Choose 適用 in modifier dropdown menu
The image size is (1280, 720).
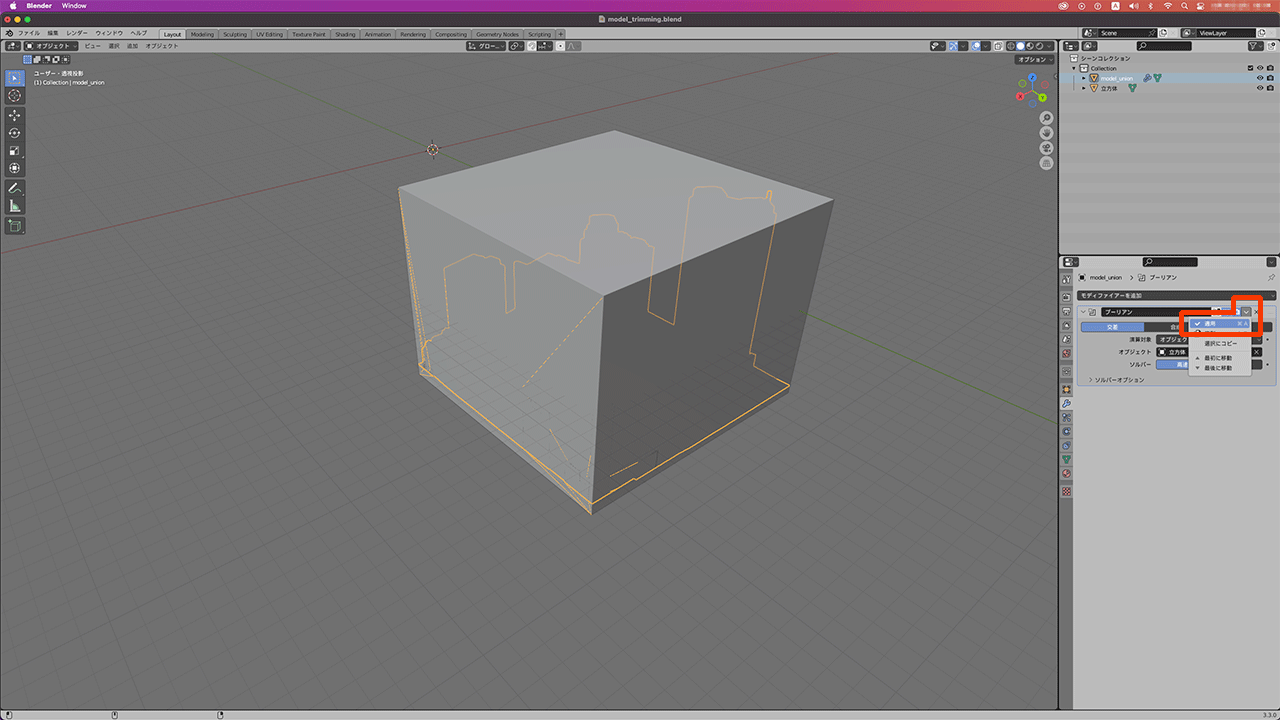coord(1220,324)
